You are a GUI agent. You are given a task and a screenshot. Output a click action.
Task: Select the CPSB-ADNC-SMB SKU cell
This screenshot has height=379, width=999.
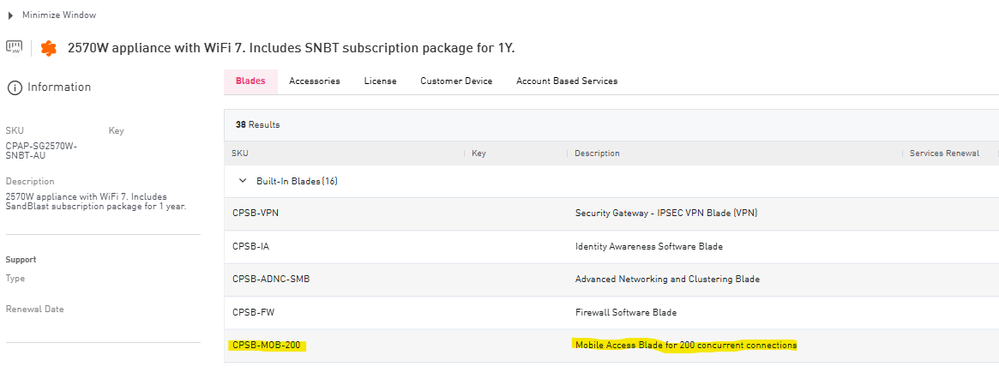tap(271, 280)
